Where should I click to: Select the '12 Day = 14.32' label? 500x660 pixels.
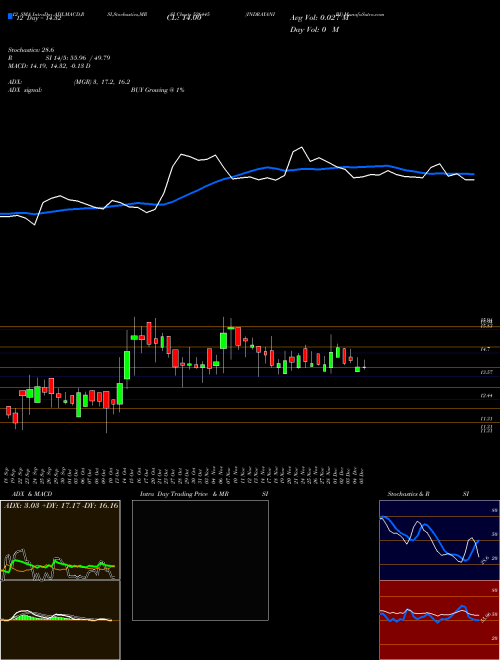click(x=37, y=18)
